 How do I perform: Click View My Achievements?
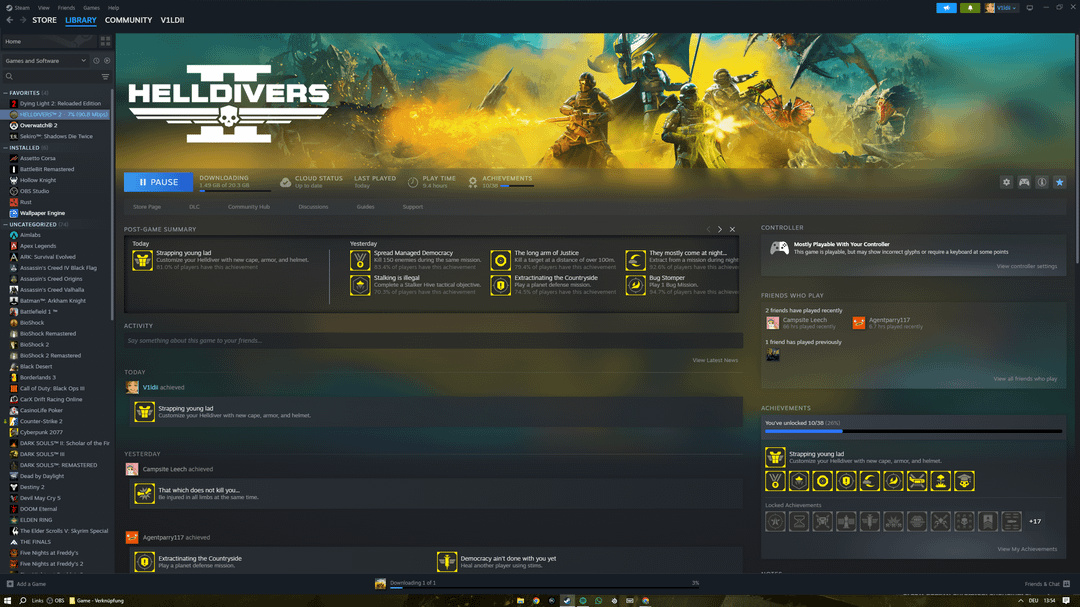click(x=1027, y=549)
